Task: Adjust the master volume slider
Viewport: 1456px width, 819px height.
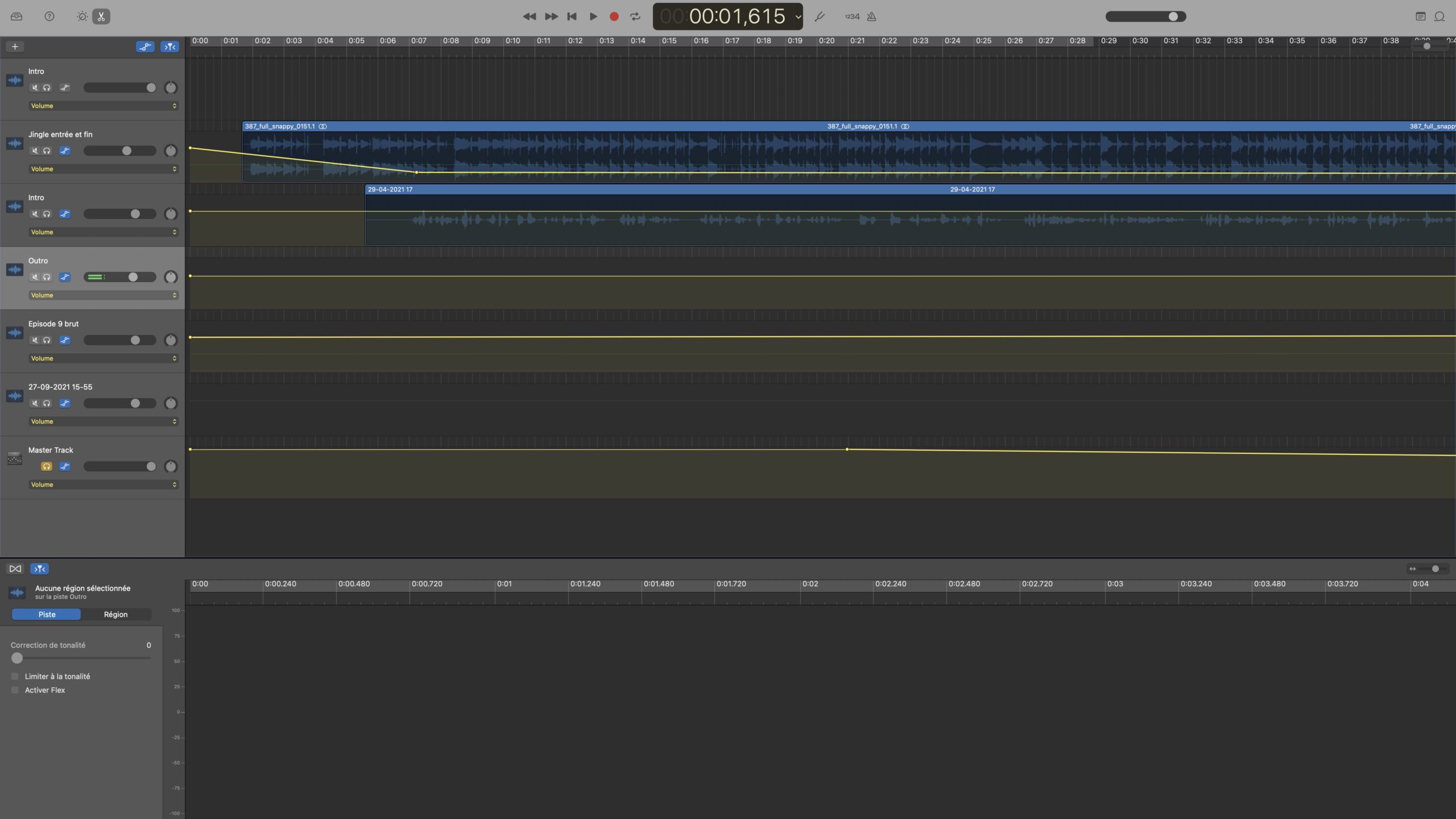Action: (x=1145, y=16)
